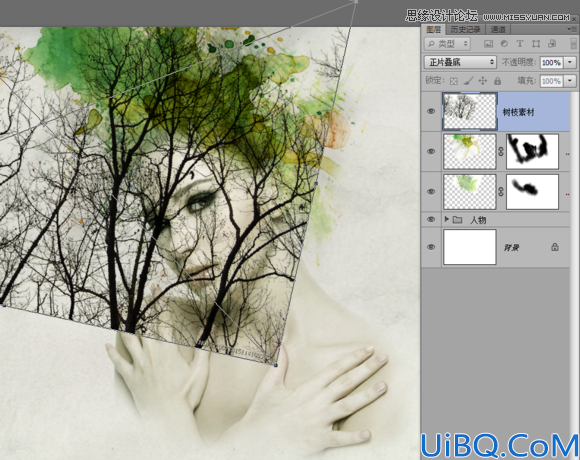The height and width of the screenshot is (460, 580).
Task: Filter layers by shape layer icon
Action: [536, 44]
